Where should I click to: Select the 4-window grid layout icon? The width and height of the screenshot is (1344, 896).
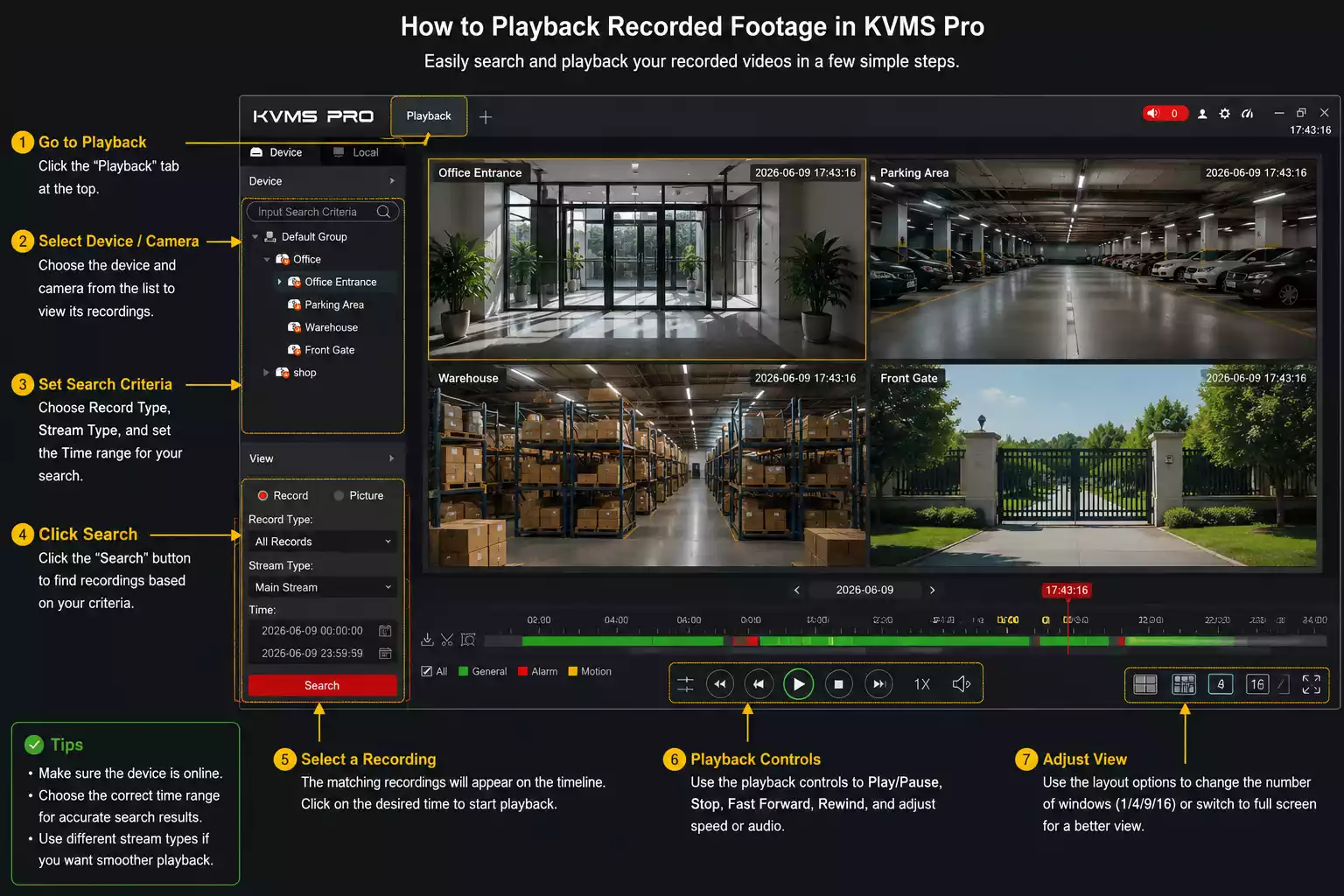[x=1145, y=684]
